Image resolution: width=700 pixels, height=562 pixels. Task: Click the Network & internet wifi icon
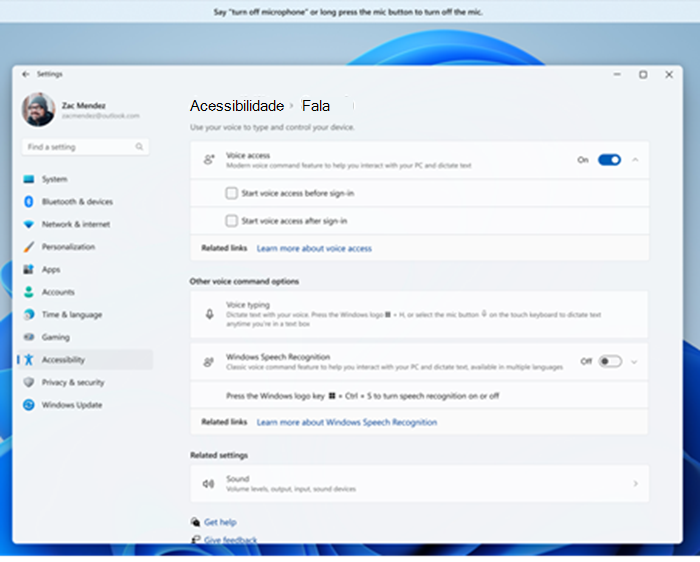(x=29, y=224)
